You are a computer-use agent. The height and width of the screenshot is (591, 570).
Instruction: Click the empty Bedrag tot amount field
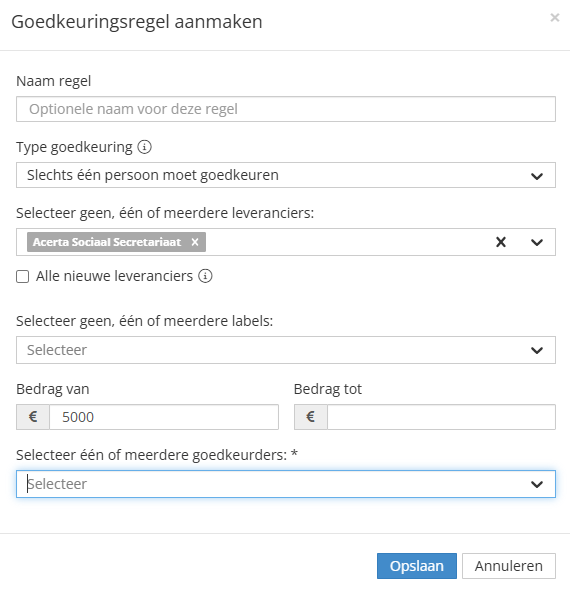[441, 417]
